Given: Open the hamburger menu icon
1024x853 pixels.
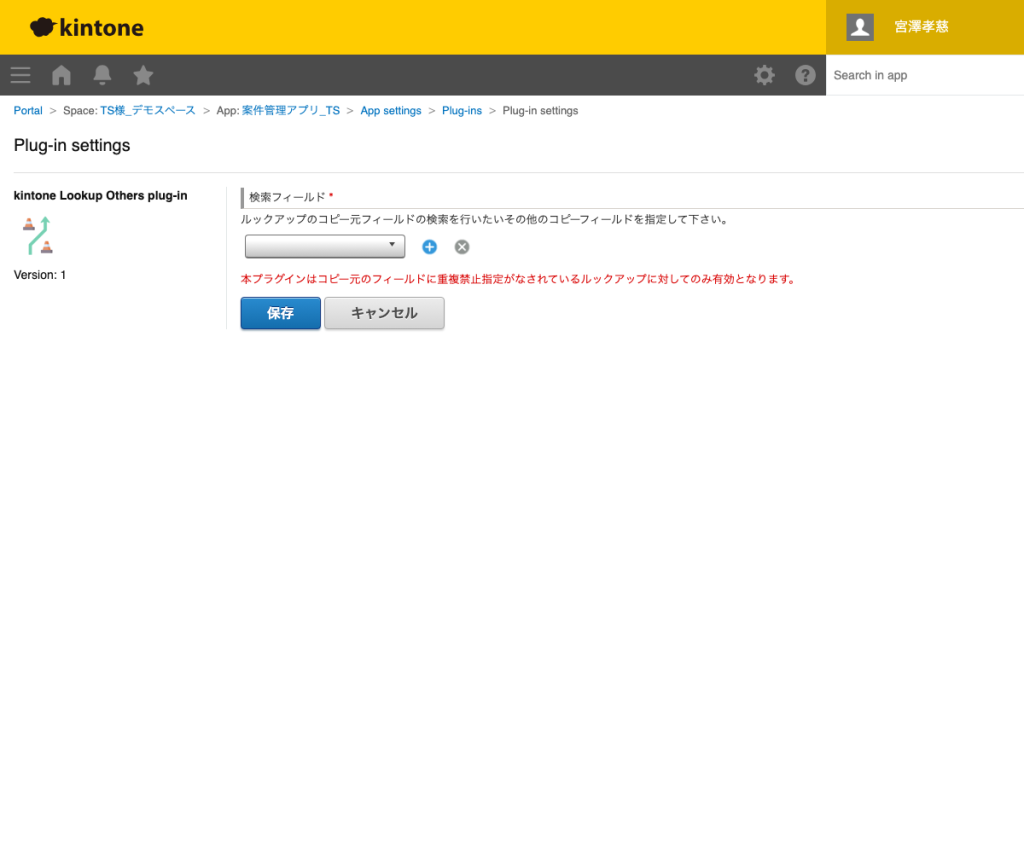Looking at the screenshot, I should pos(21,75).
